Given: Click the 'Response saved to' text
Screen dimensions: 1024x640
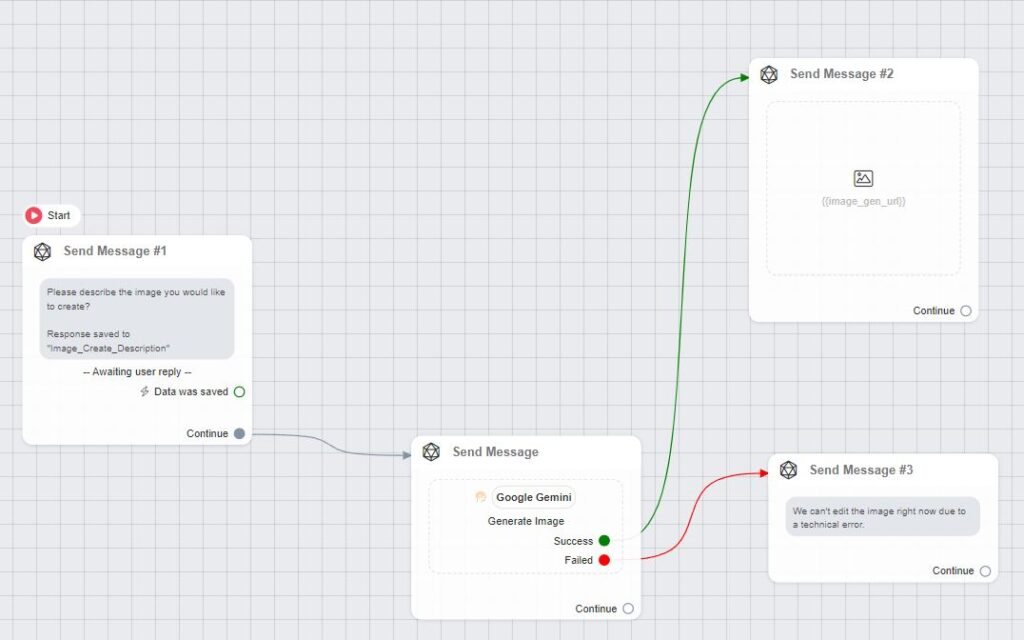Looking at the screenshot, I should (x=88, y=334).
